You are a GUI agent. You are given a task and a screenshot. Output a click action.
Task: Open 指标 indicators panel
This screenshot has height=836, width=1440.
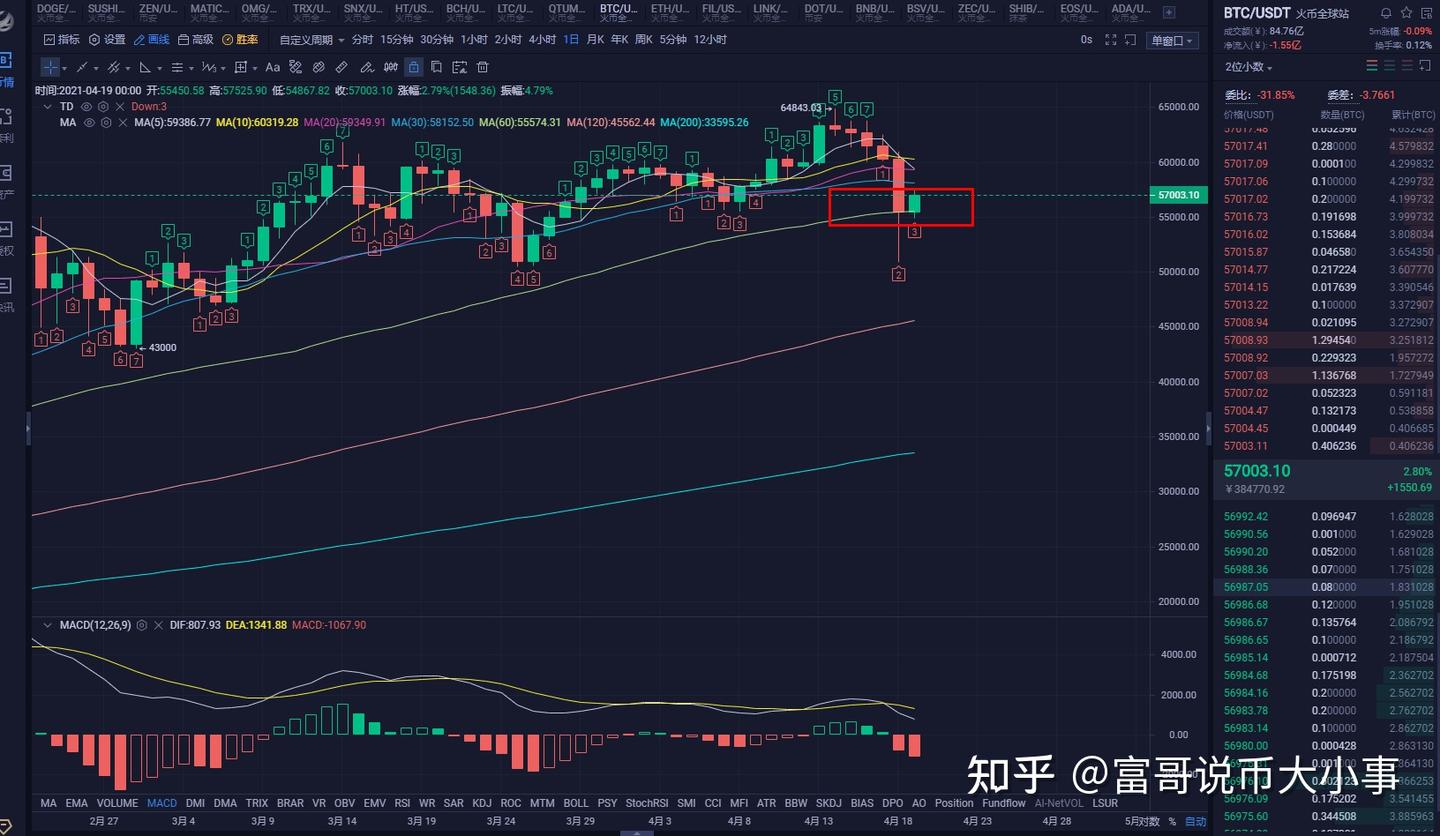tap(62, 40)
